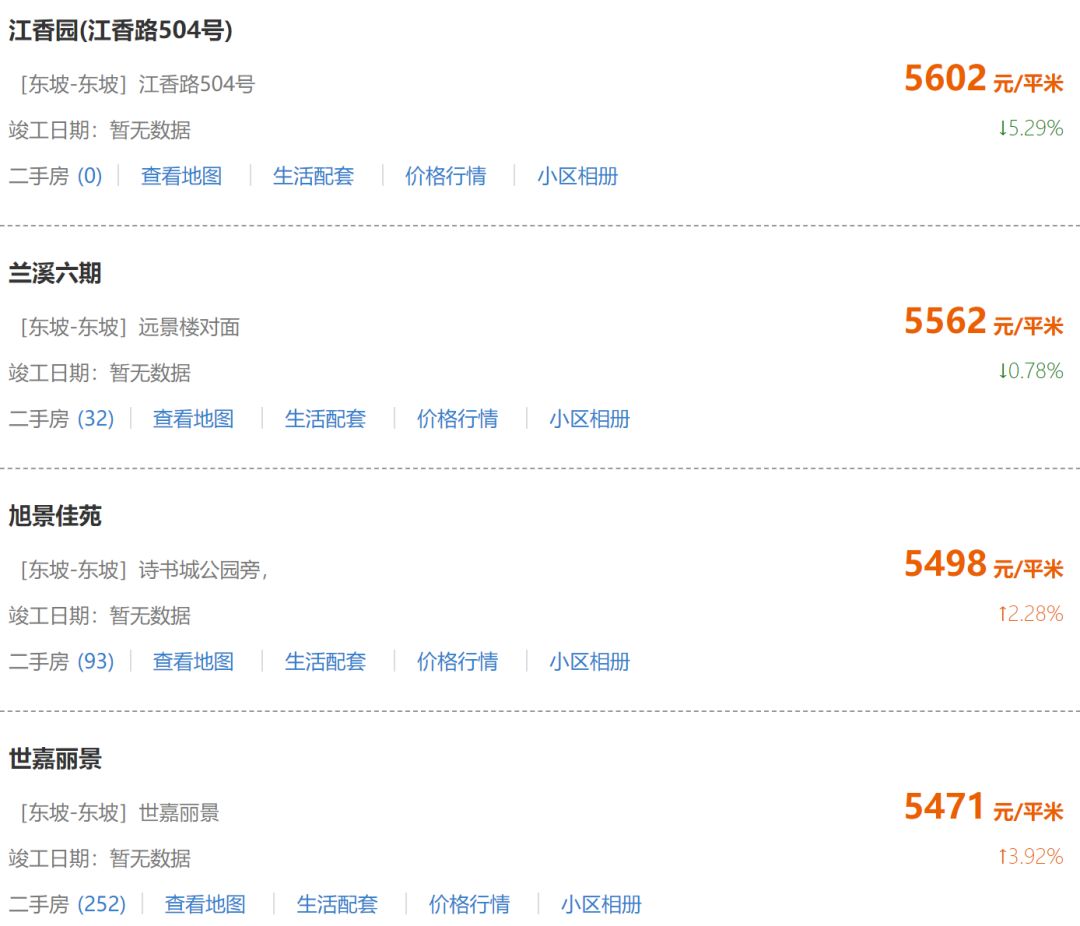Check 价格行情 for 兰溪六期

[x=457, y=418]
